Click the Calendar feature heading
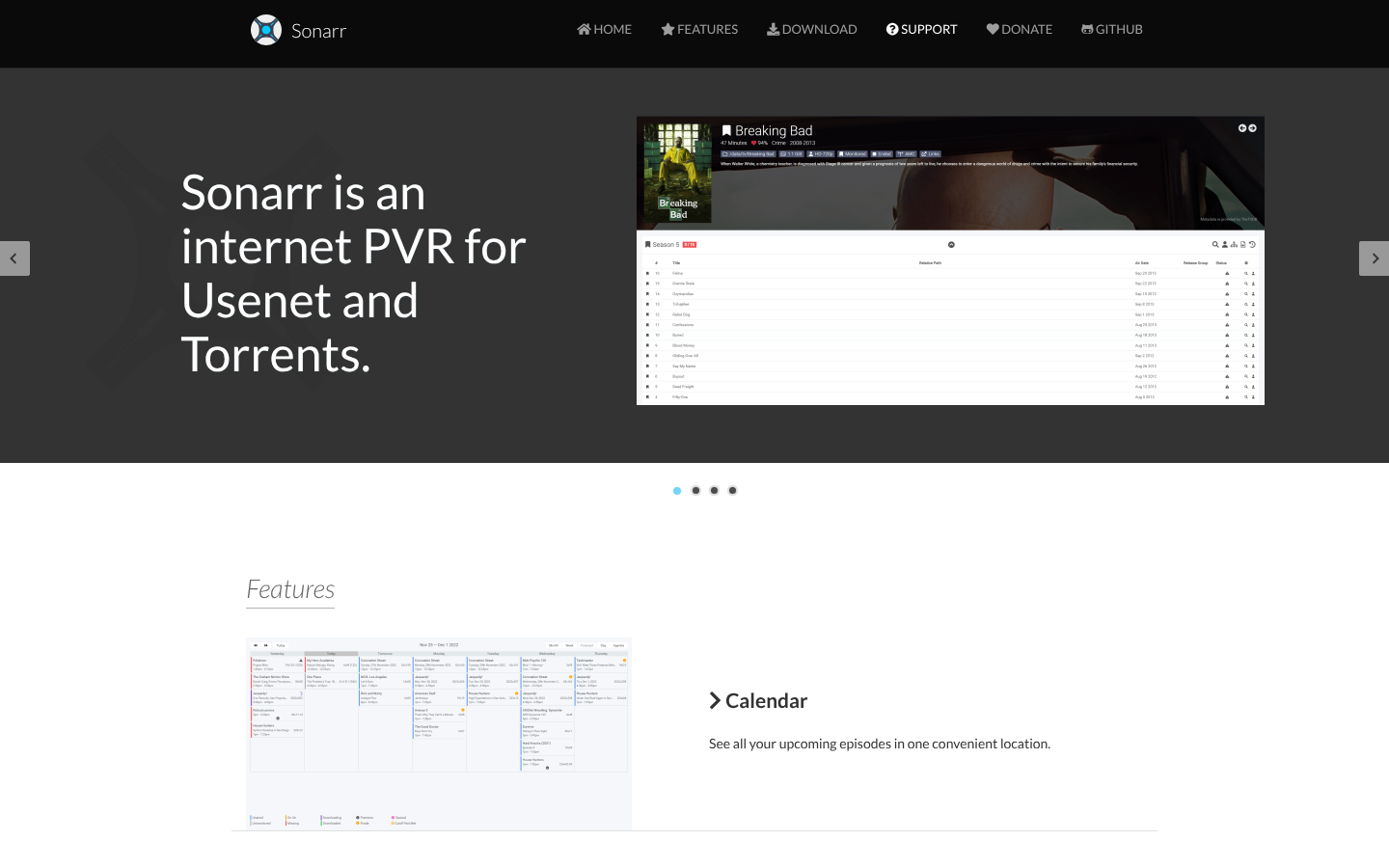 tap(766, 701)
